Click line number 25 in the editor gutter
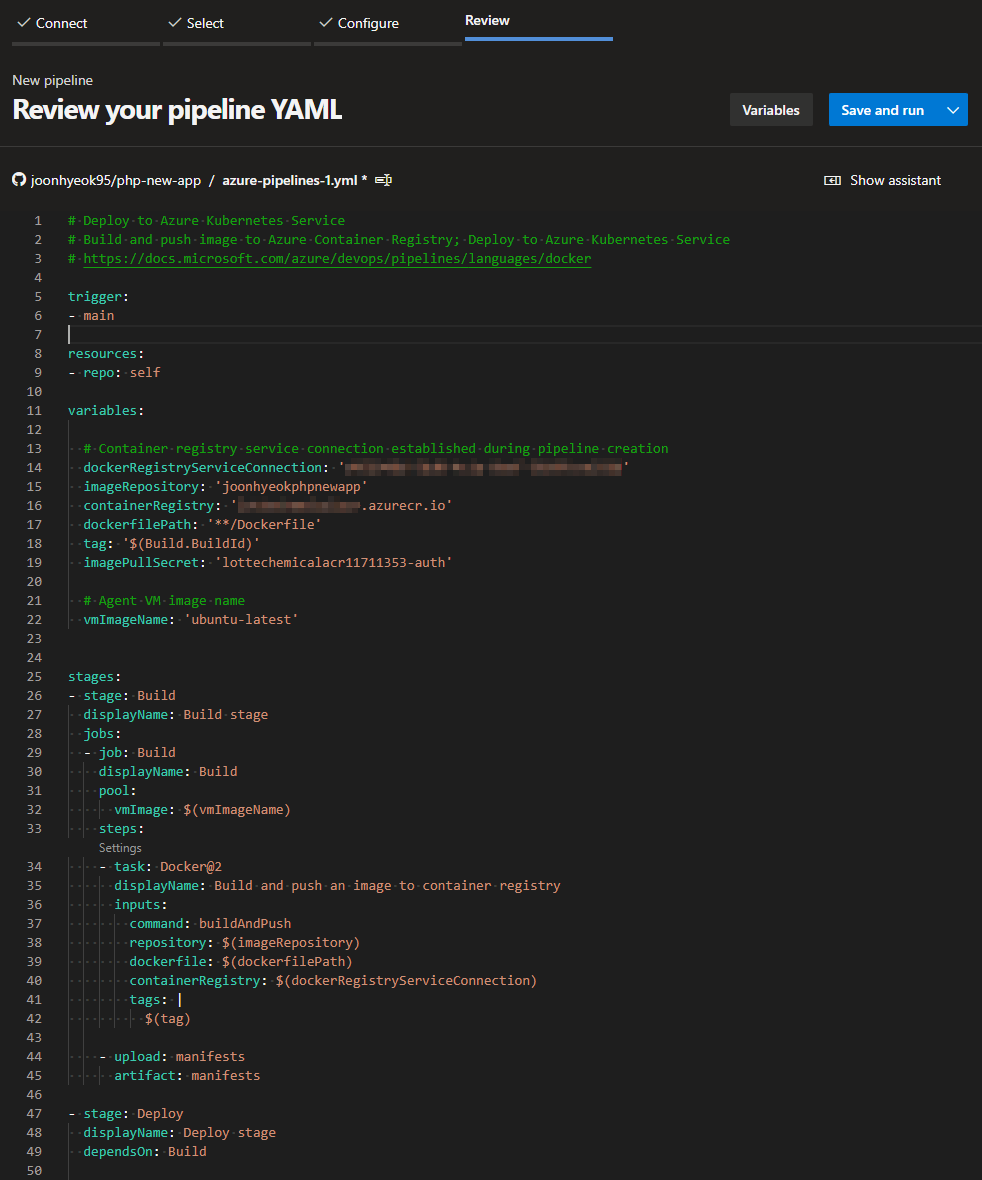 tap(34, 677)
